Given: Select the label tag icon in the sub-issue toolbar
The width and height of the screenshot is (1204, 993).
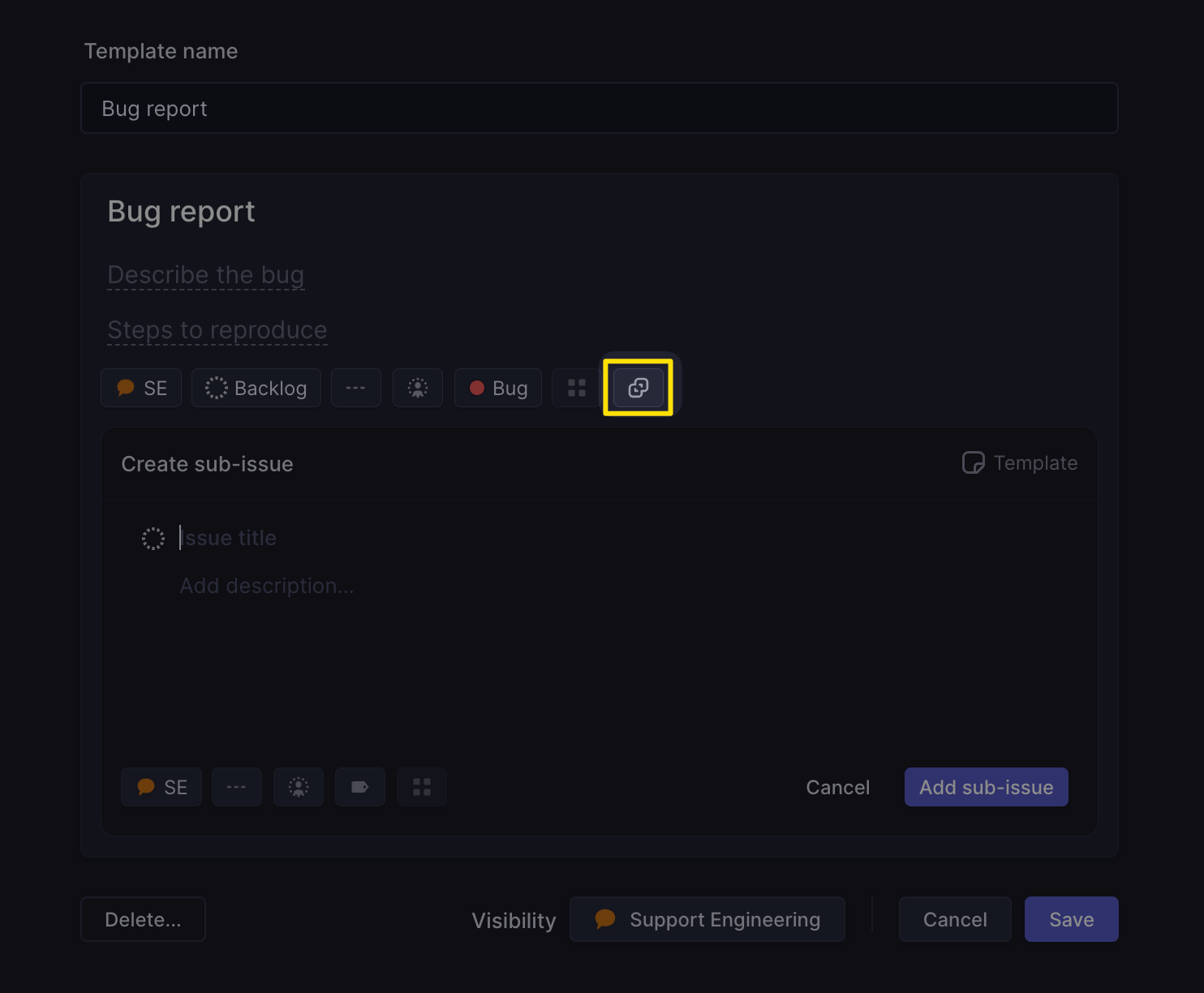Looking at the screenshot, I should point(359,787).
